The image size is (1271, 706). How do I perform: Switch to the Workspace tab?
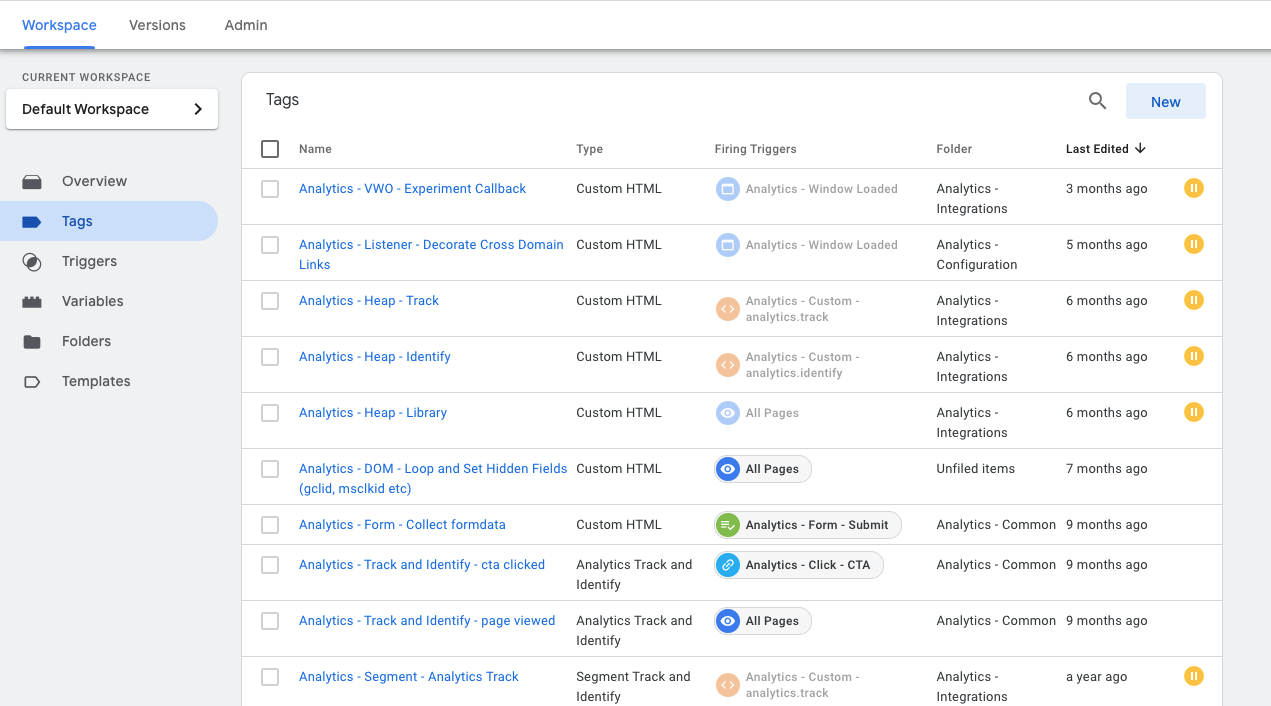[59, 25]
